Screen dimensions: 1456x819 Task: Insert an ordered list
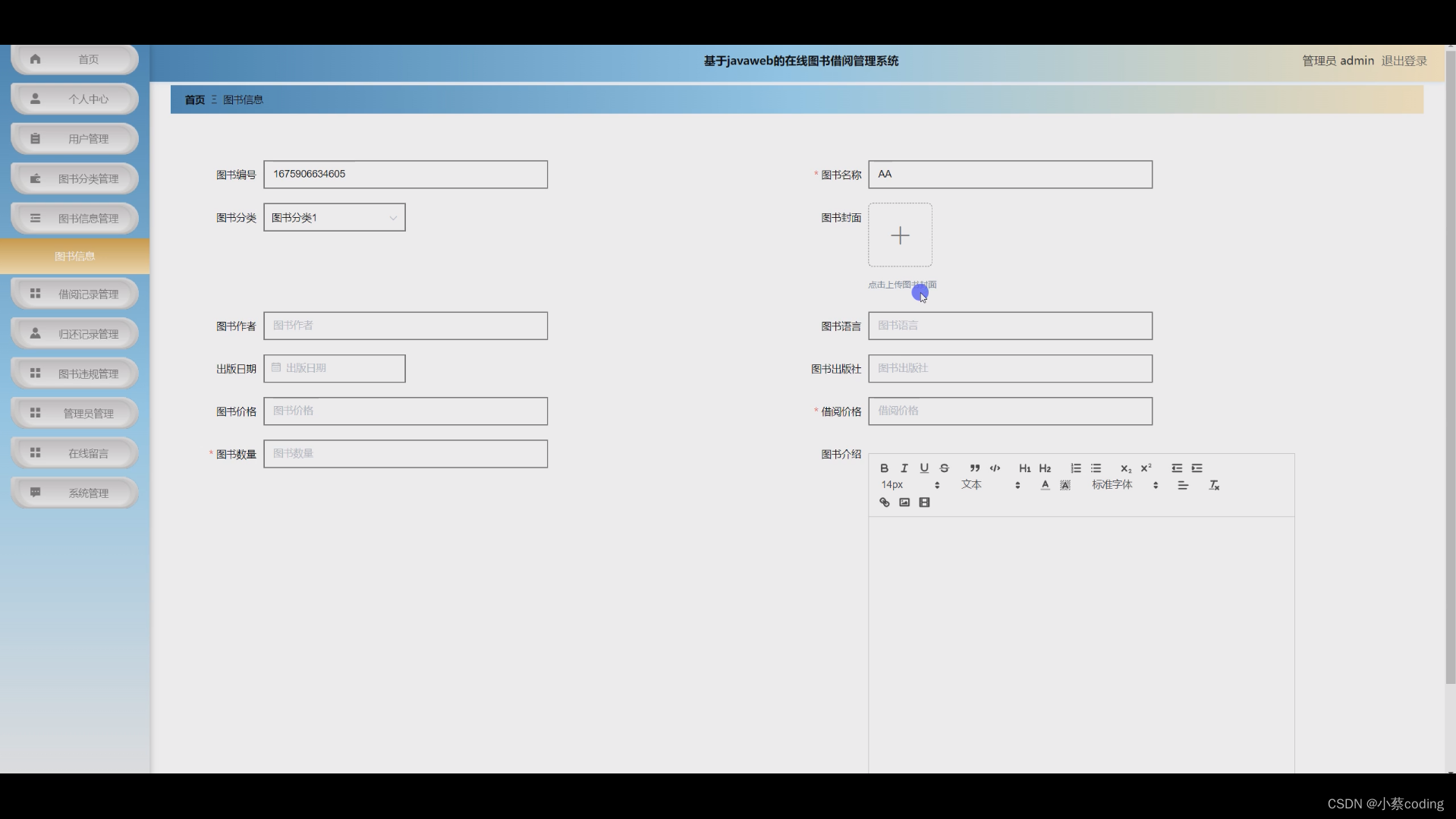tap(1075, 468)
